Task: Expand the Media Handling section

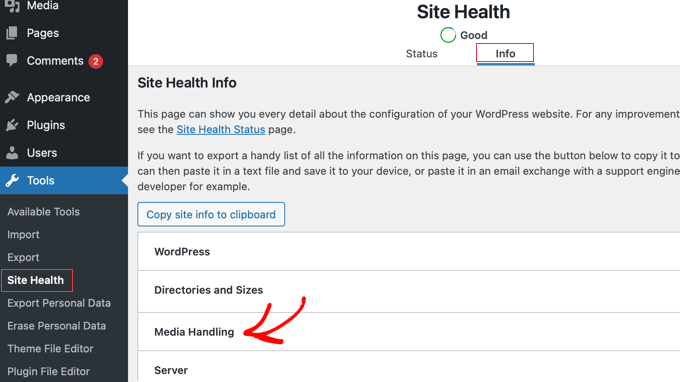Action: coord(409,332)
